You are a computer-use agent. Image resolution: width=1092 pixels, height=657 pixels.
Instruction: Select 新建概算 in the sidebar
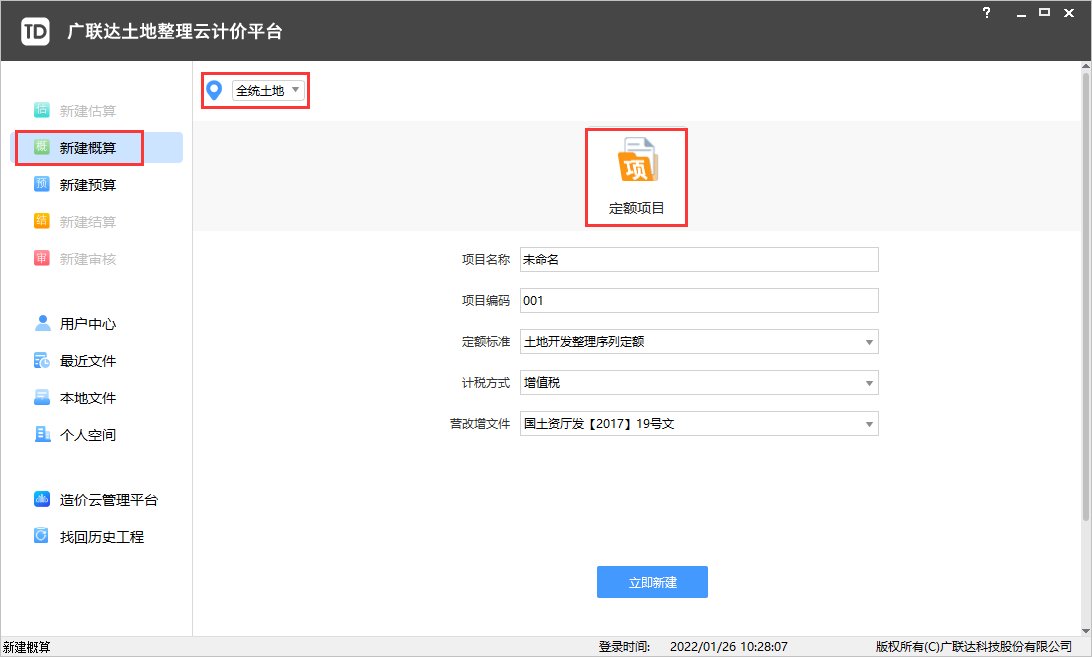(x=87, y=148)
